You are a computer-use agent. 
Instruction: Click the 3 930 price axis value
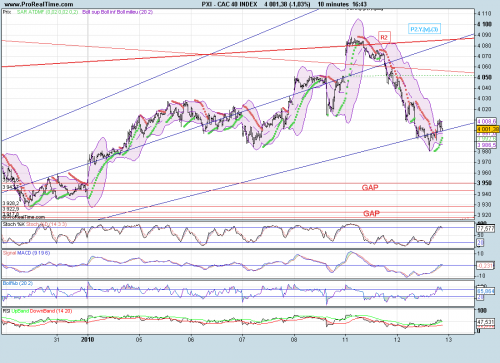pos(484,205)
